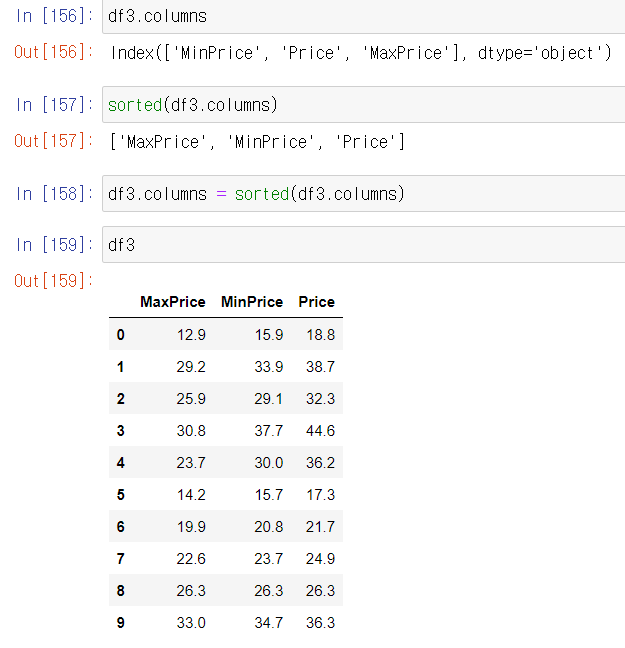This screenshot has height=648, width=625.
Task: Select the Out[157] prompt label
Action: pos(54,141)
